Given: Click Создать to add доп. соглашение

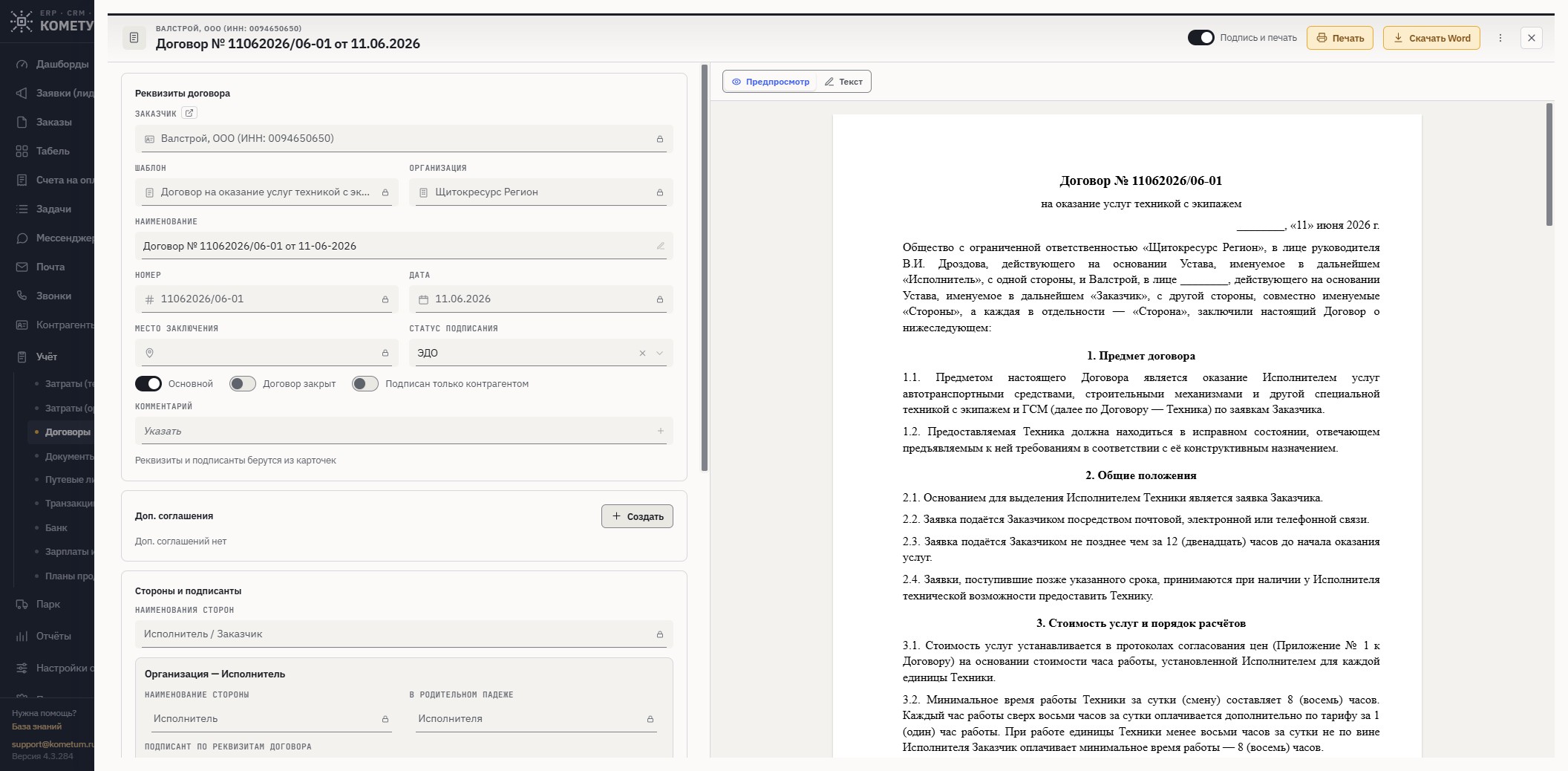Looking at the screenshot, I should [637, 516].
